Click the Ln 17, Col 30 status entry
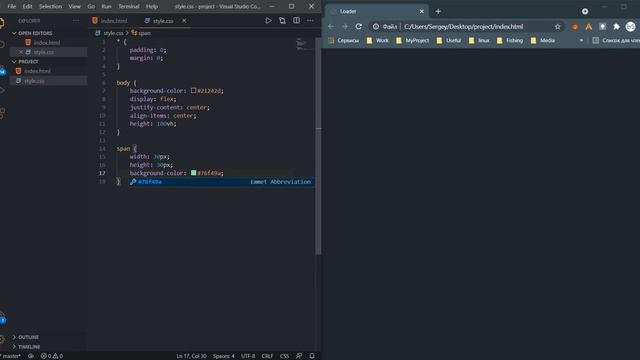Screen dimensions: 640x360 191,356
